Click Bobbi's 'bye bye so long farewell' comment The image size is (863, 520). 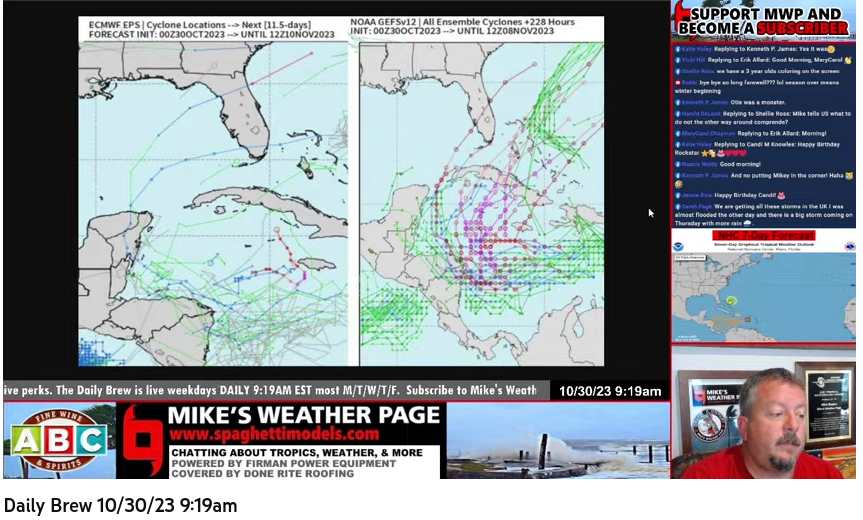757,86
